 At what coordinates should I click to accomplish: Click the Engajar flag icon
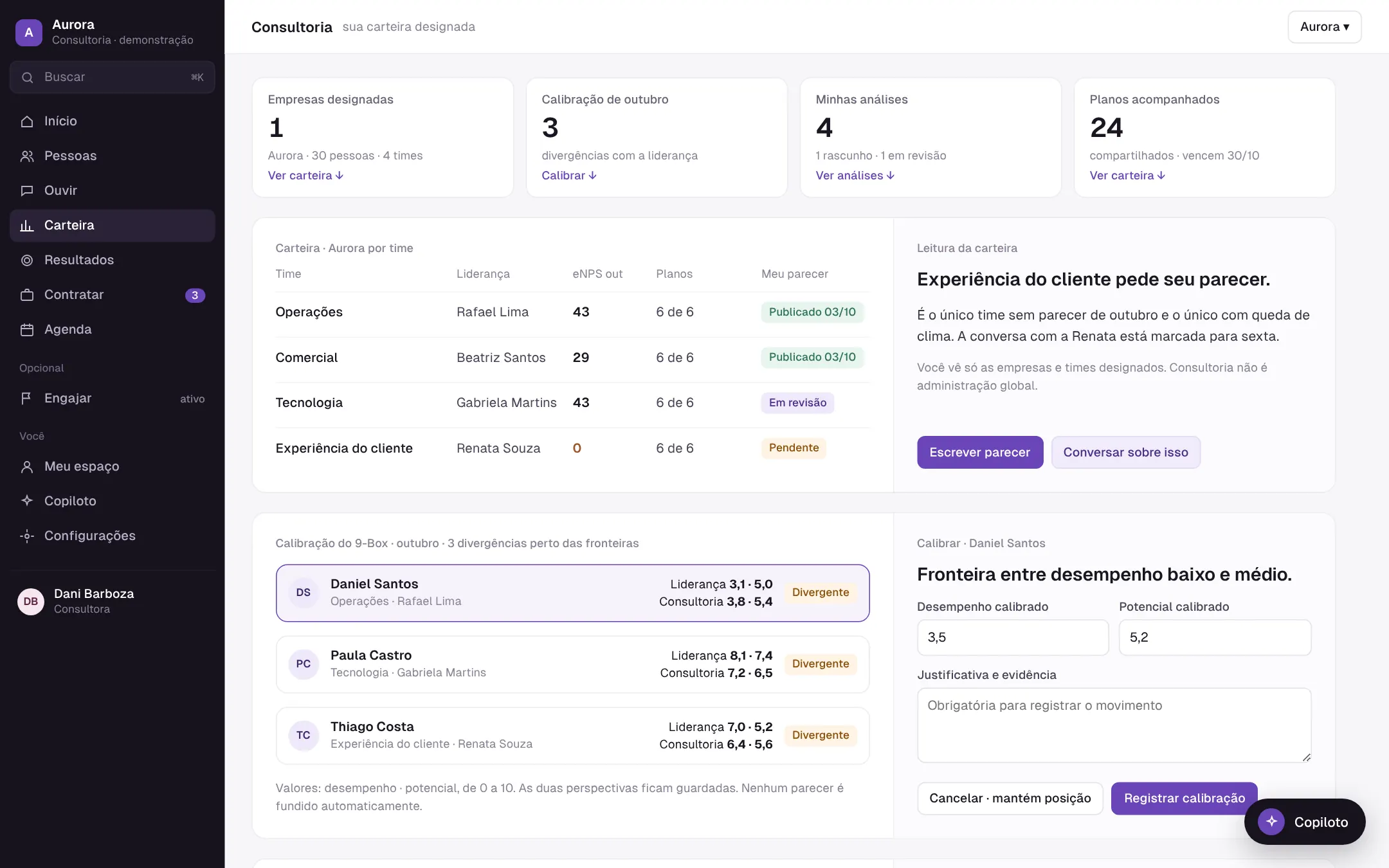[x=27, y=399]
